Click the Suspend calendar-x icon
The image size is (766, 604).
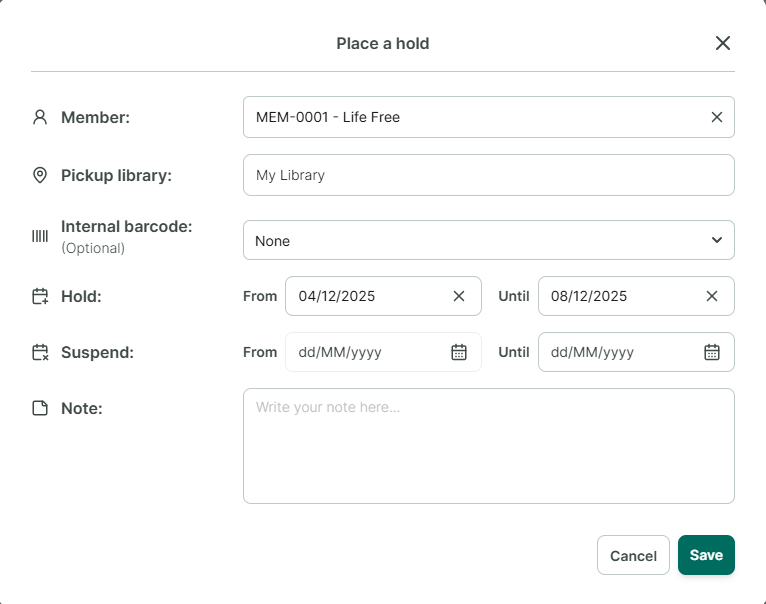40,352
